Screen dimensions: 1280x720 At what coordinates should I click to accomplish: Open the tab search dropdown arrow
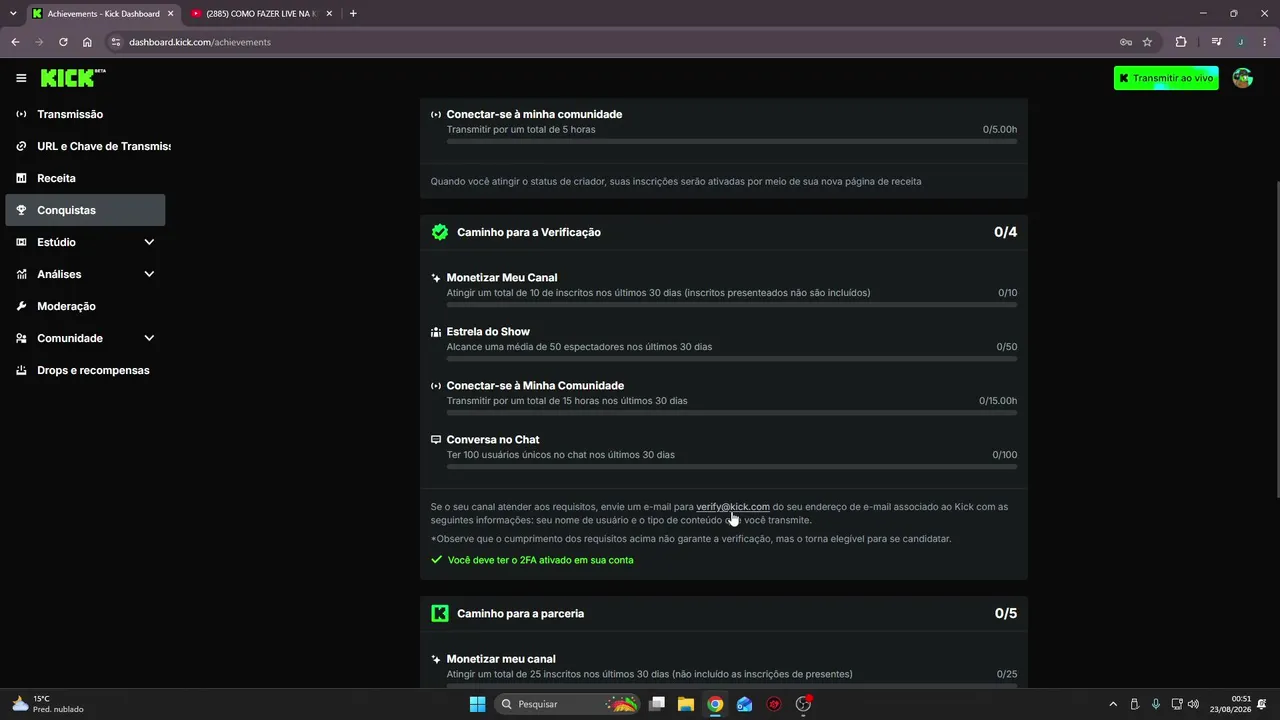13,14
